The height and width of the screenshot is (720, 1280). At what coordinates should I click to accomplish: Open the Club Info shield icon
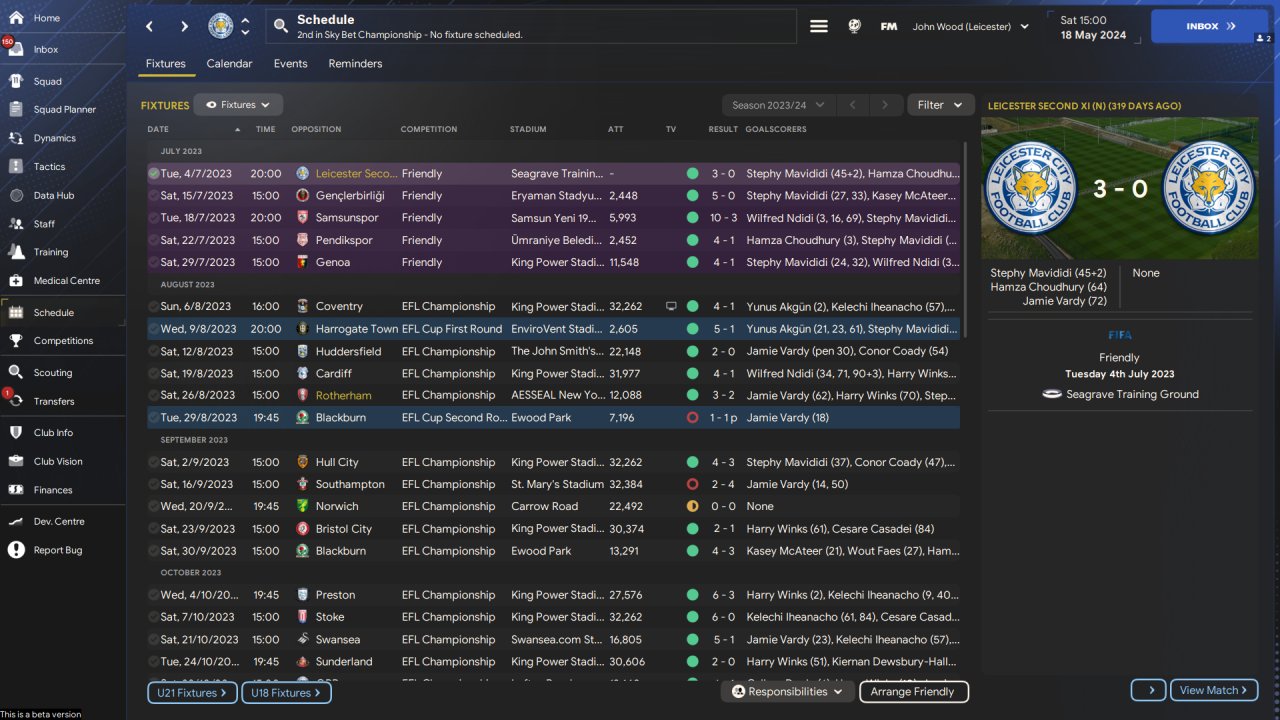click(x=16, y=432)
